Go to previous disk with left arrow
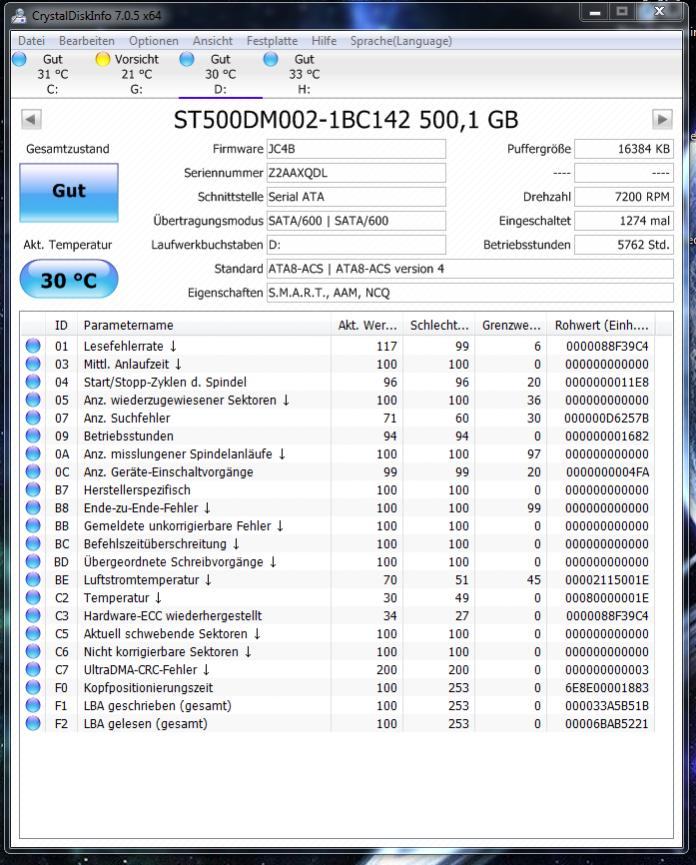696x865 pixels. point(31,119)
